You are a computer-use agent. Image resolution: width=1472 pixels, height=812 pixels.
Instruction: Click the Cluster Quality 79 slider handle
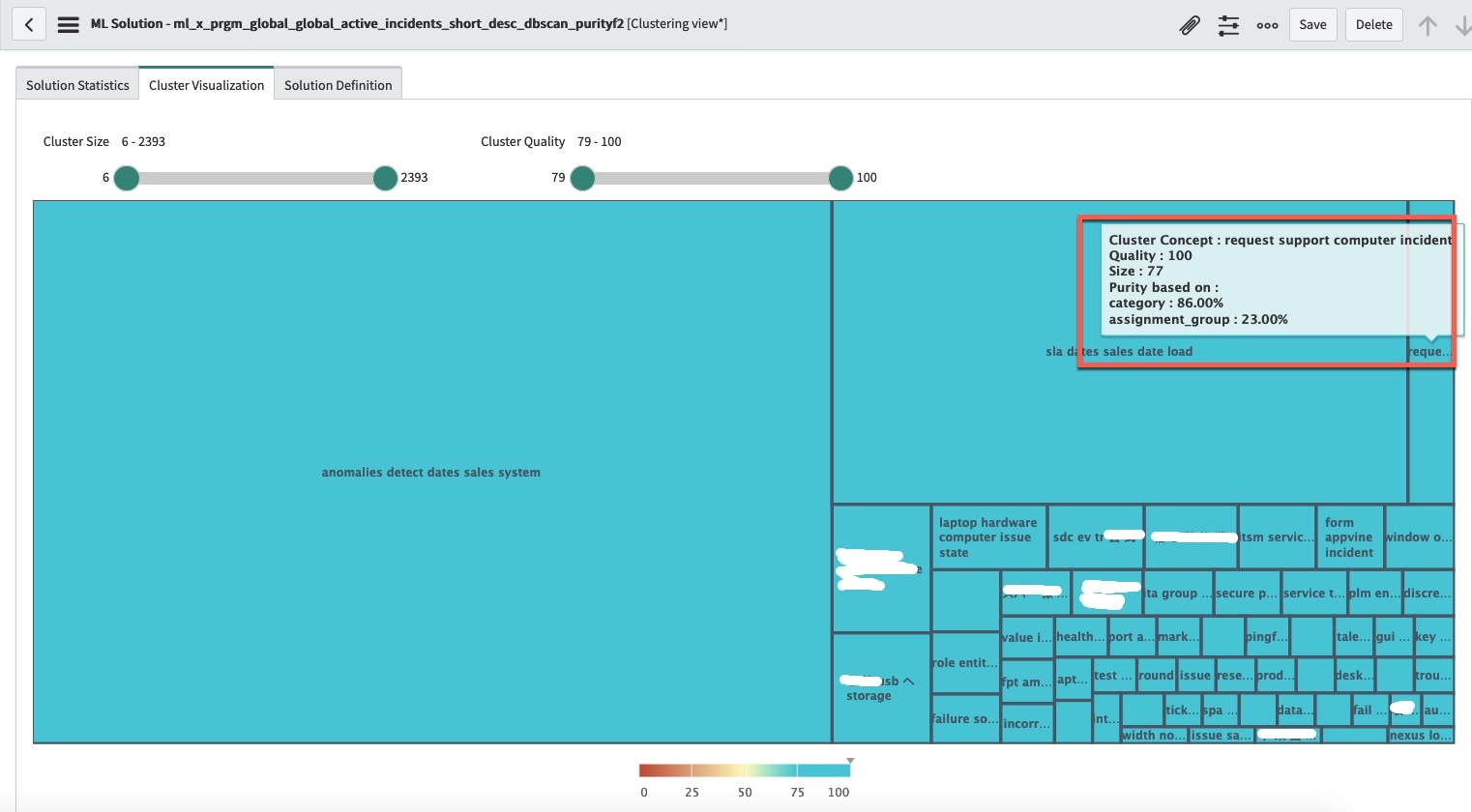click(582, 178)
